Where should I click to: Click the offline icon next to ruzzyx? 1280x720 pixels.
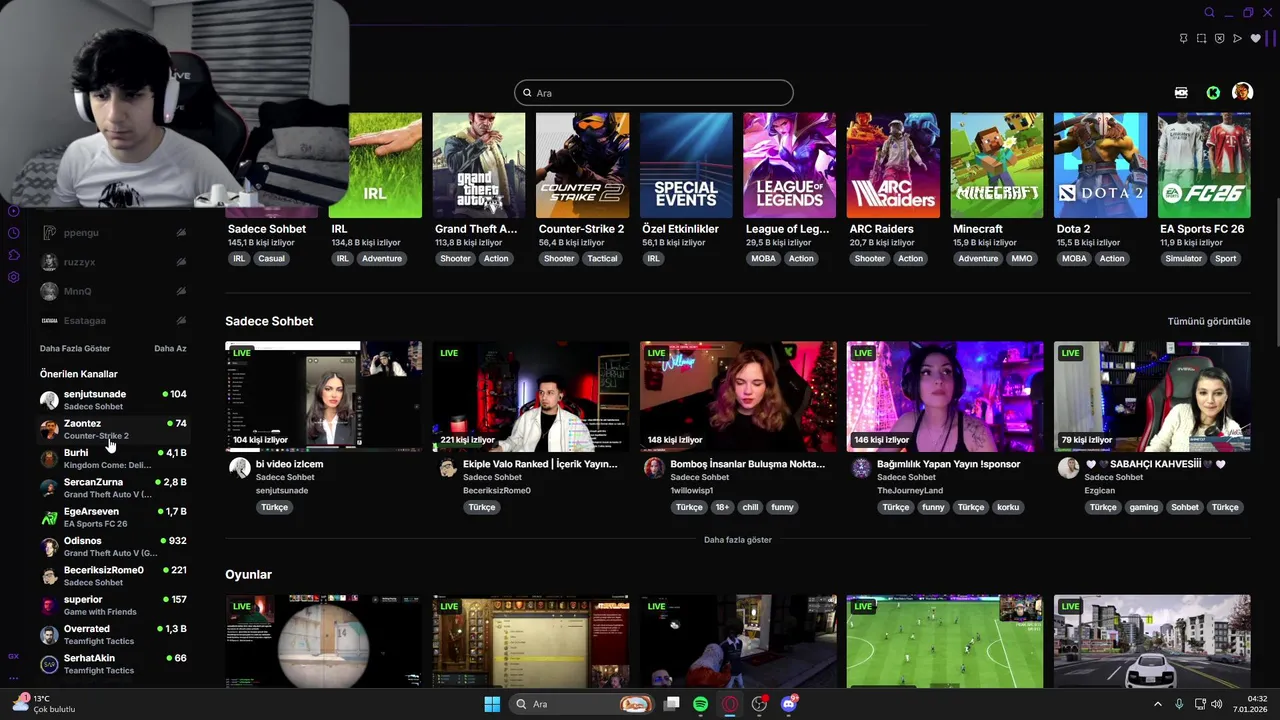[x=181, y=262]
